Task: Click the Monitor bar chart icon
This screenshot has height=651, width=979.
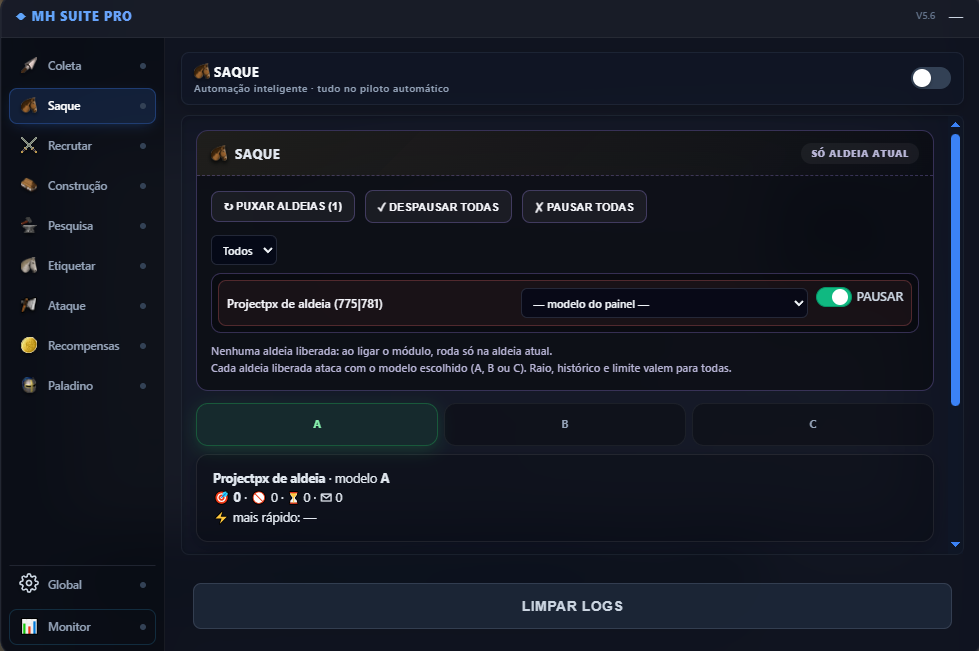Action: (x=29, y=626)
